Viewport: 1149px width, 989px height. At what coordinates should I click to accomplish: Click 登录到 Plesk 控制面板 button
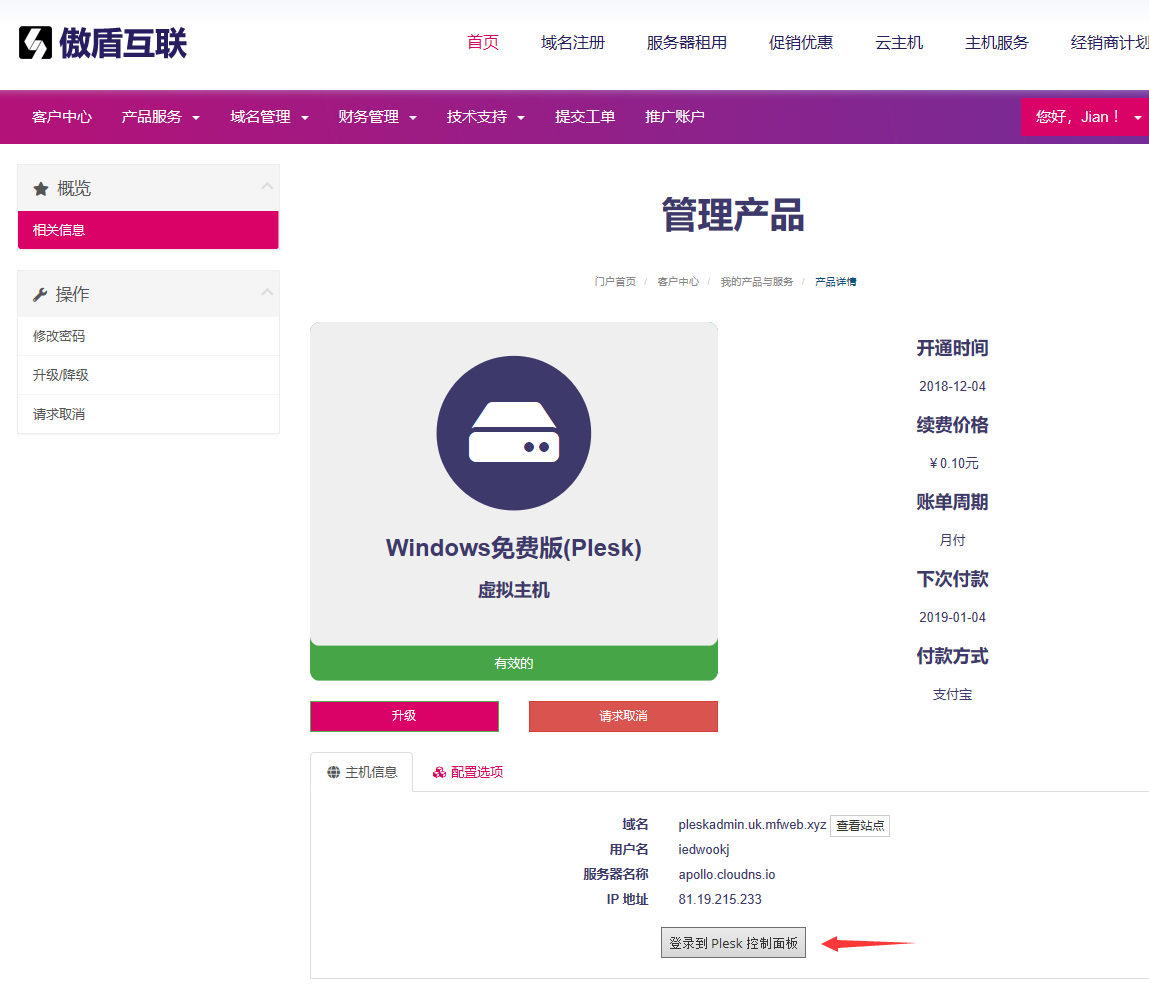coord(733,942)
